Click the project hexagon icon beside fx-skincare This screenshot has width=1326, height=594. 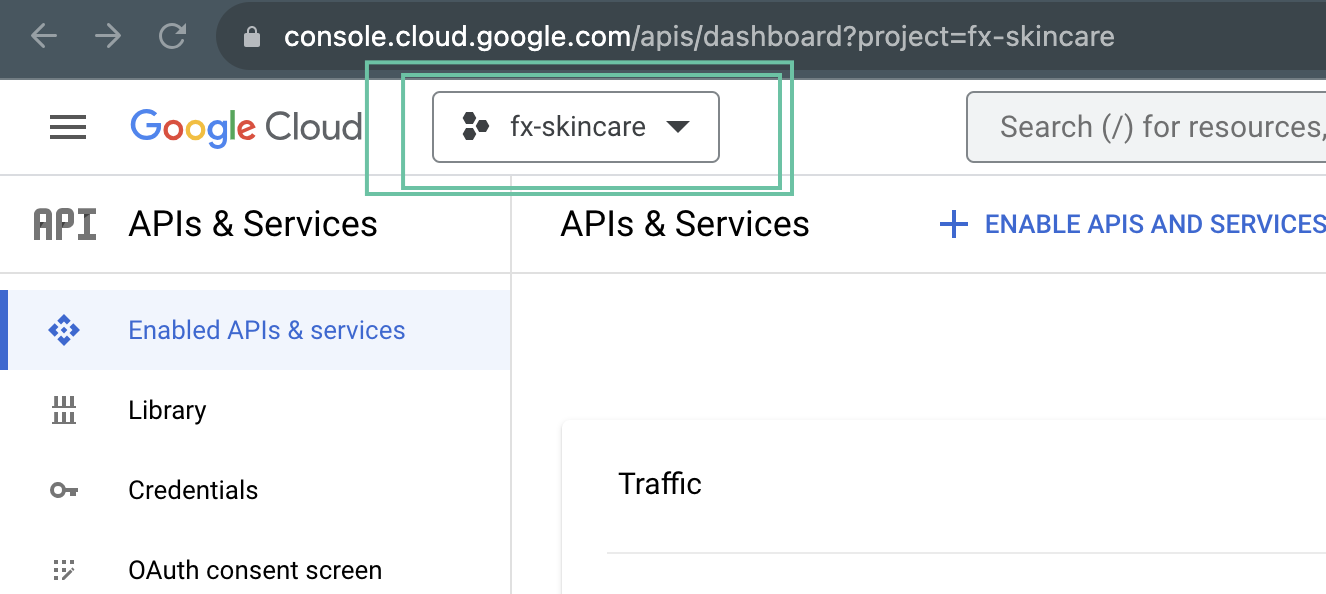pos(475,127)
